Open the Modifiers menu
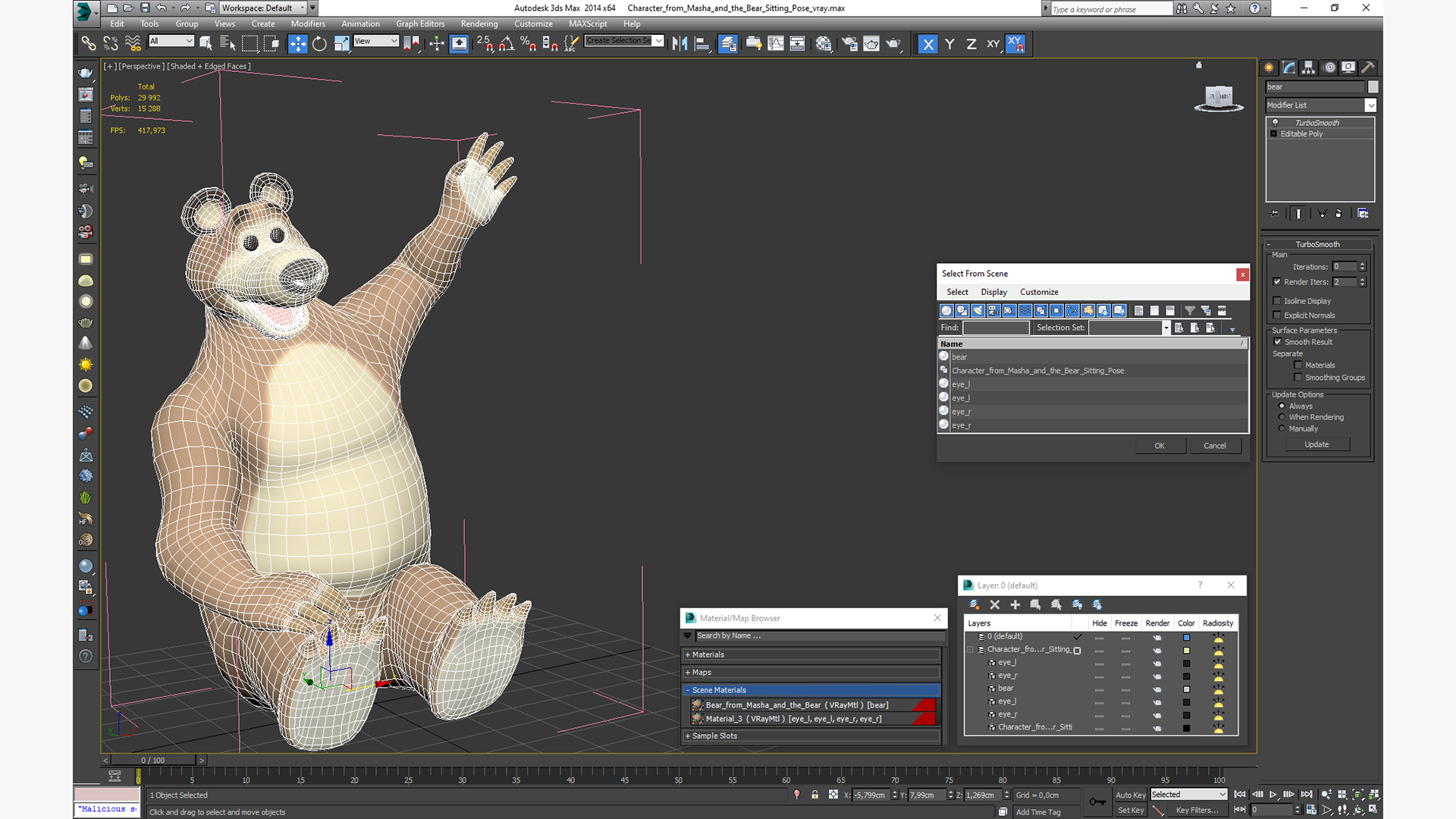1456x819 pixels. [308, 24]
